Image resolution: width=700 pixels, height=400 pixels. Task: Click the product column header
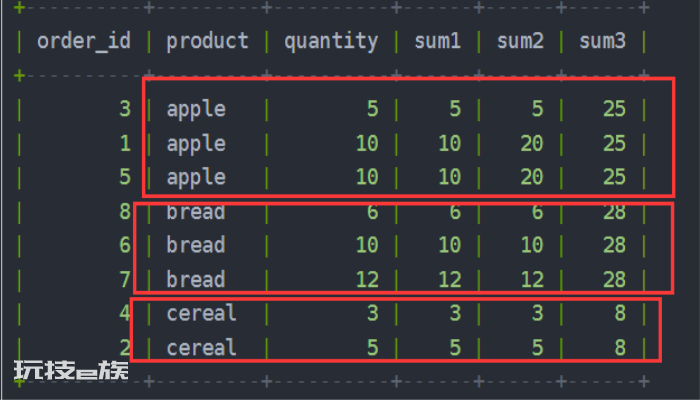coord(207,42)
